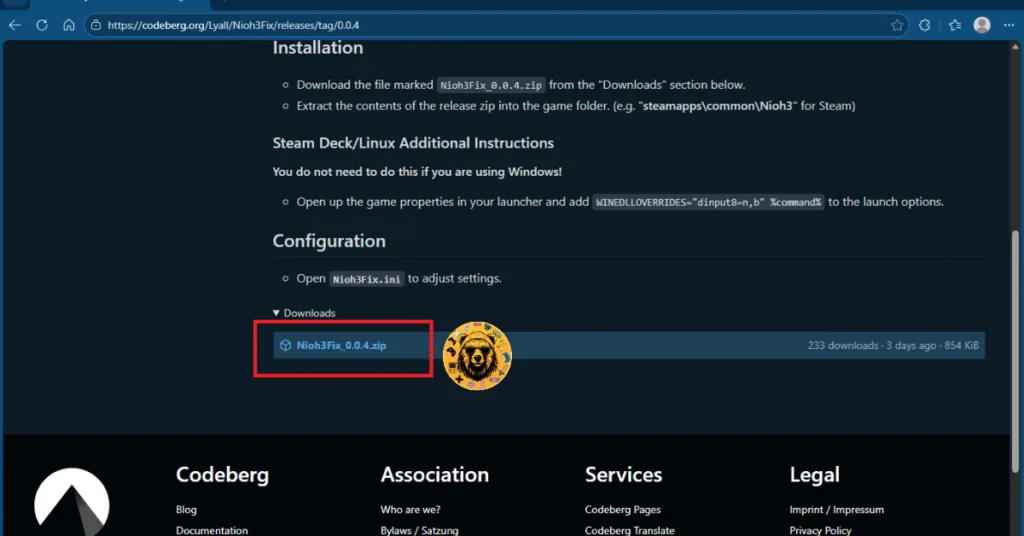
Task: Click the Codeberg footer heading
Action: tap(222, 475)
